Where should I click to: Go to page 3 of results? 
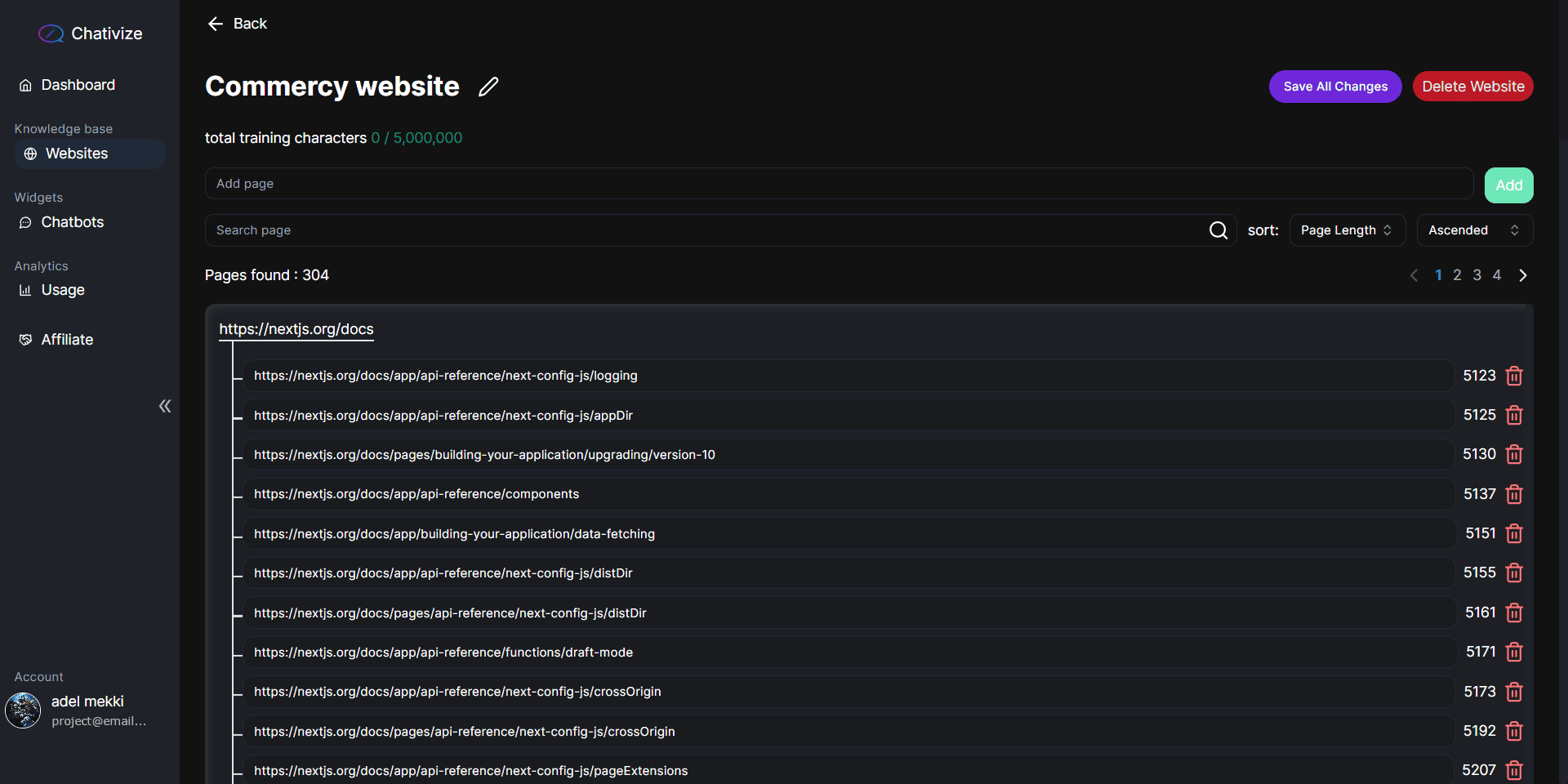(1477, 275)
